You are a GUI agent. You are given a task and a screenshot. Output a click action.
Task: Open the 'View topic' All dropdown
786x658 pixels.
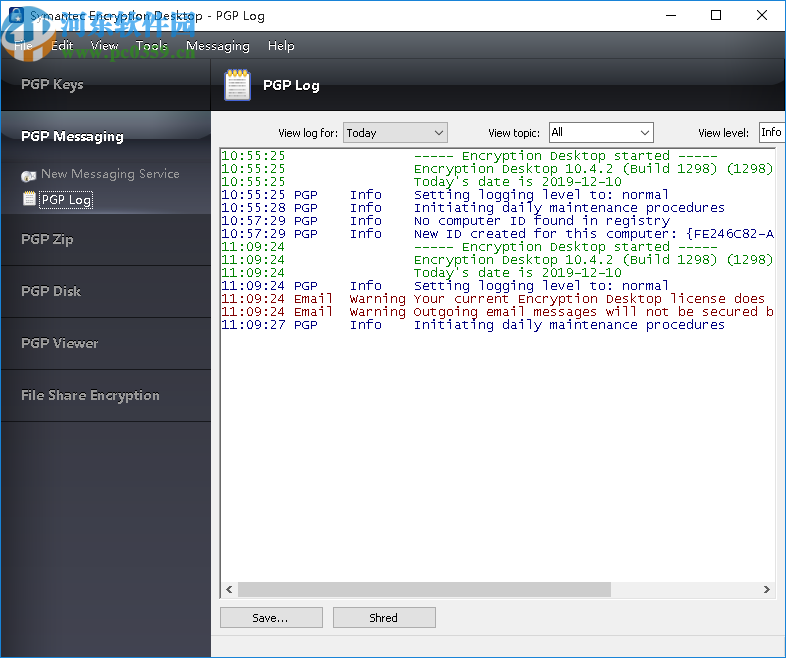[x=601, y=132]
